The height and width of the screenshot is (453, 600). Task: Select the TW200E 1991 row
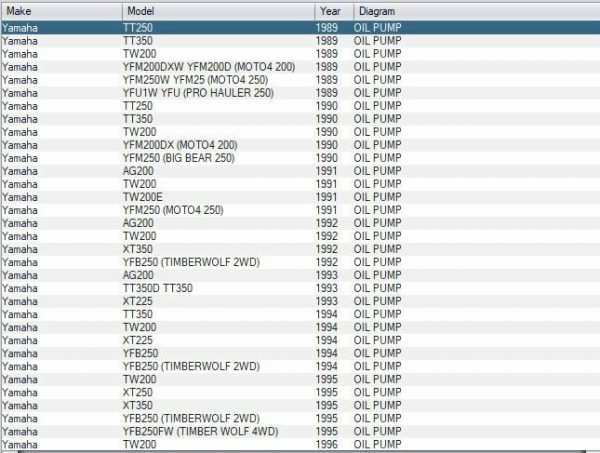[x=300, y=197]
